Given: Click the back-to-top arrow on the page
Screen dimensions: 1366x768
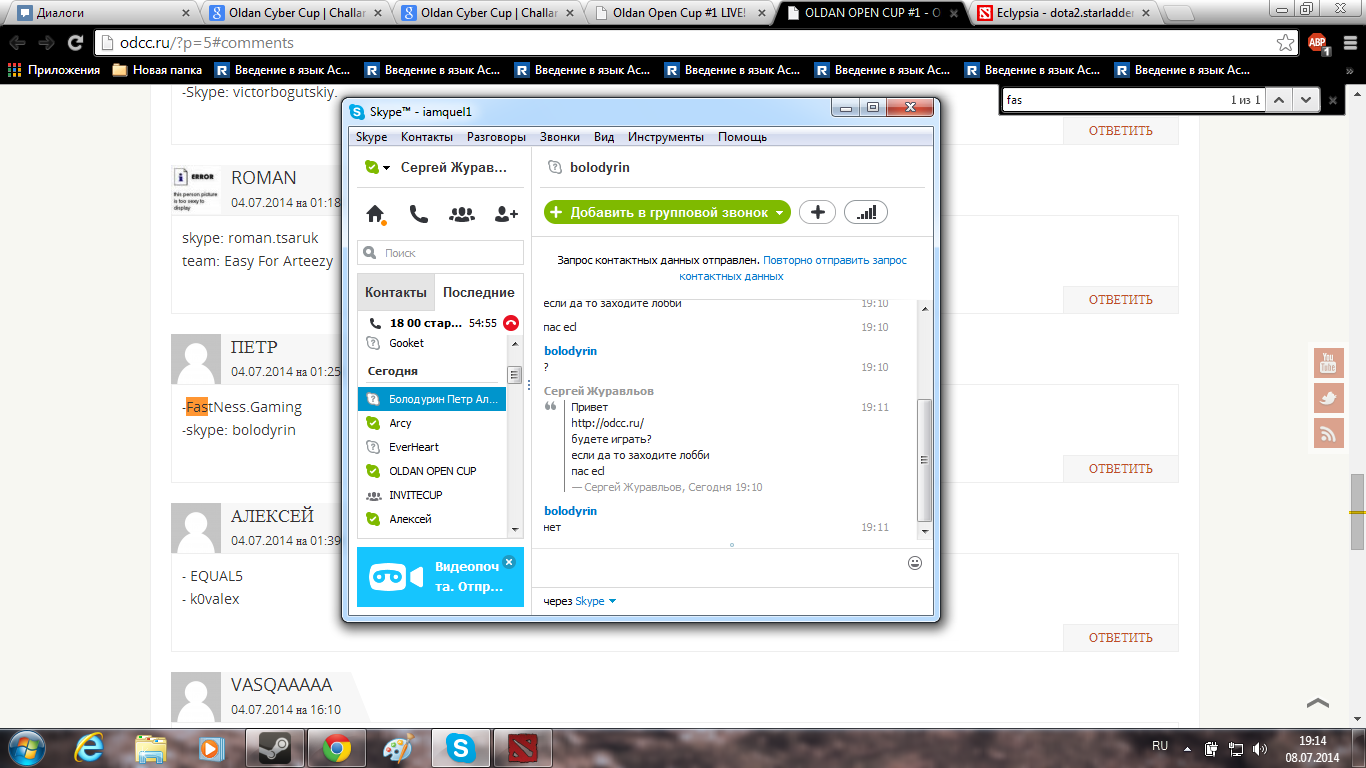Looking at the screenshot, I should click(x=1318, y=704).
